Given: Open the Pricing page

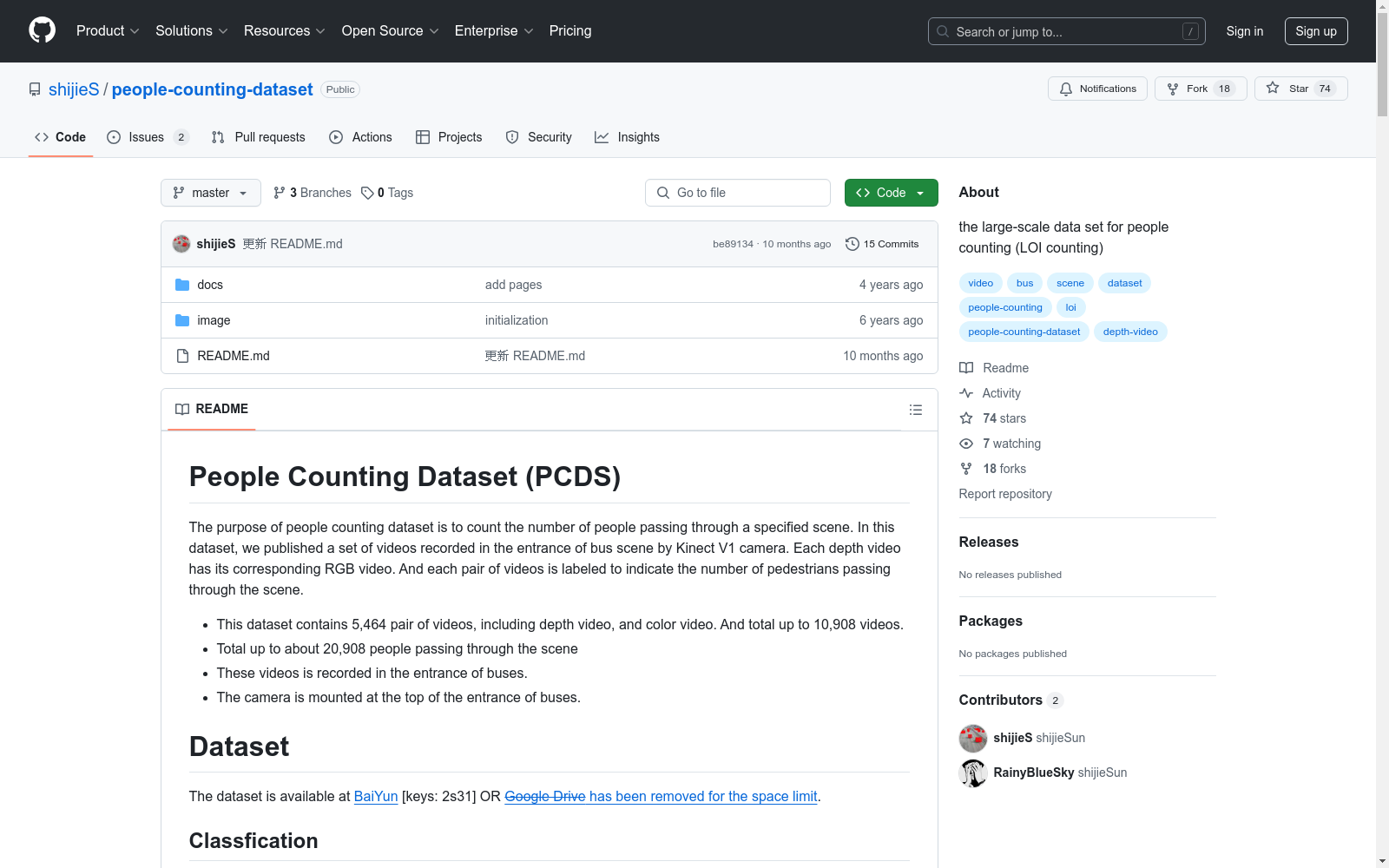Looking at the screenshot, I should click(570, 30).
